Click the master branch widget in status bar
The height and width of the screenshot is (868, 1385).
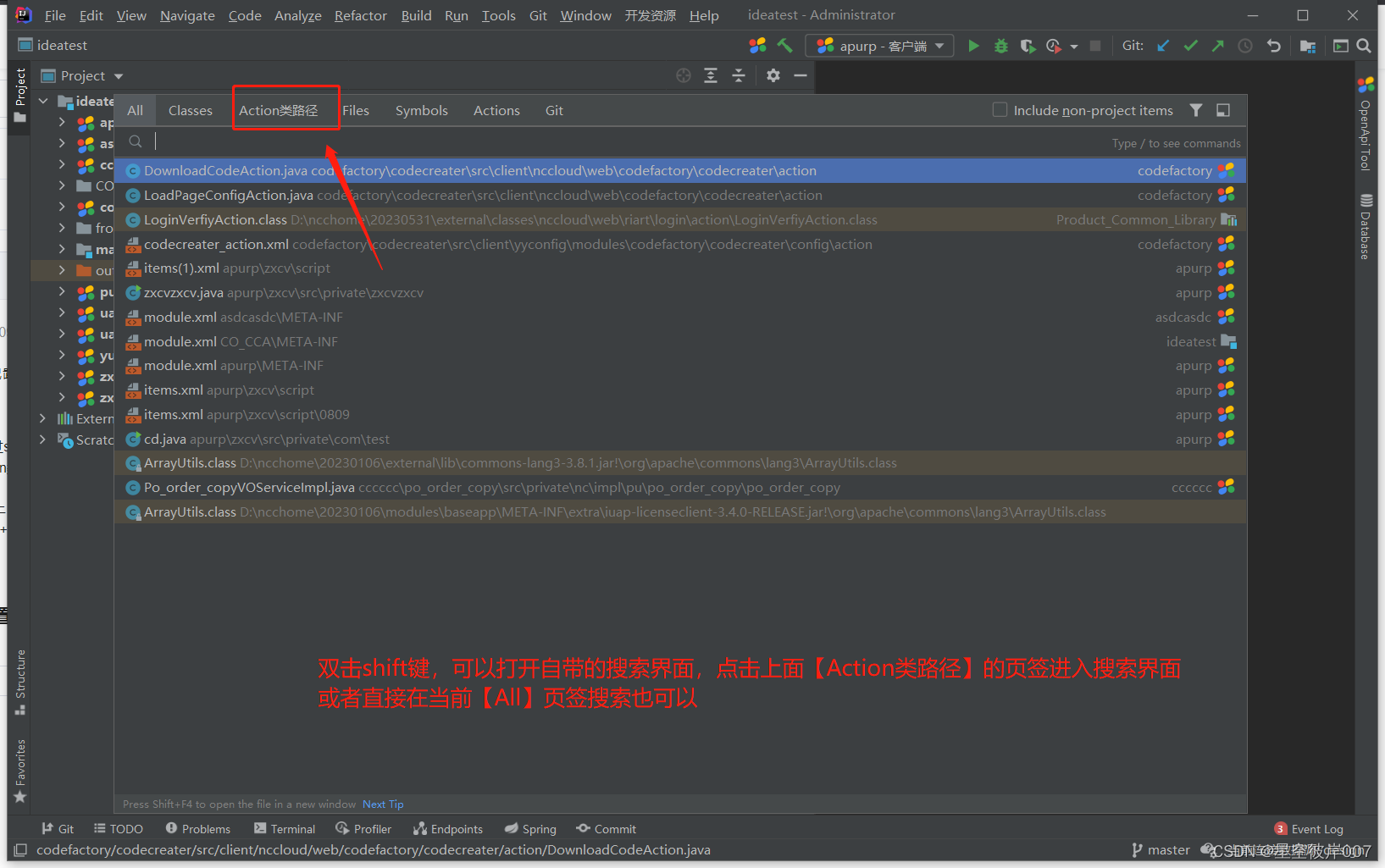click(1161, 850)
